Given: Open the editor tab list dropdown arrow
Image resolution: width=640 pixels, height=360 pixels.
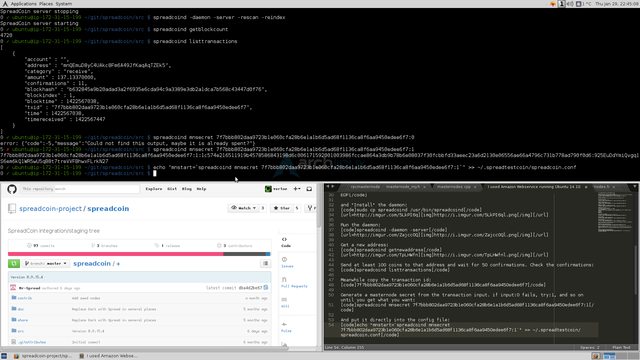Looking at the screenshot, I should (635, 187).
